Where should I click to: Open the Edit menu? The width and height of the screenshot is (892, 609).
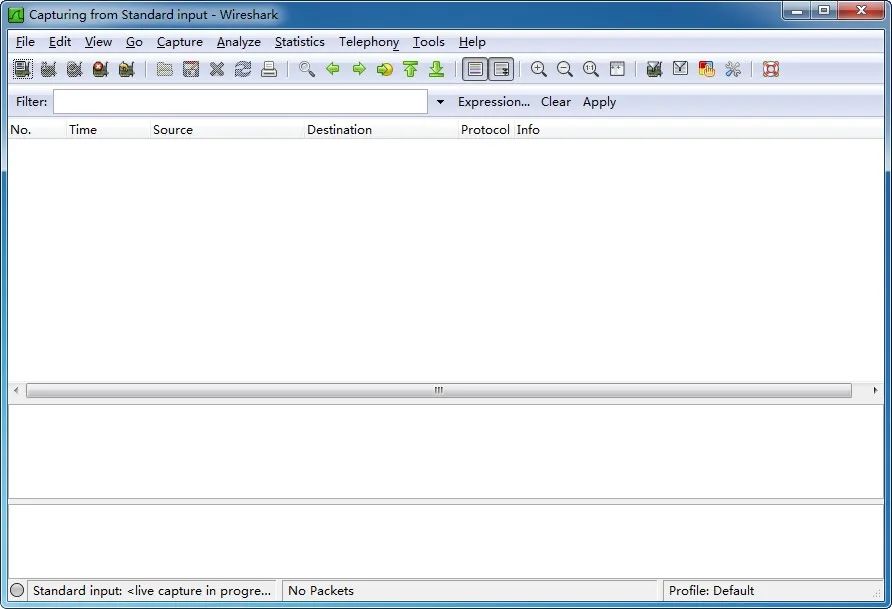pyautogui.click(x=60, y=42)
